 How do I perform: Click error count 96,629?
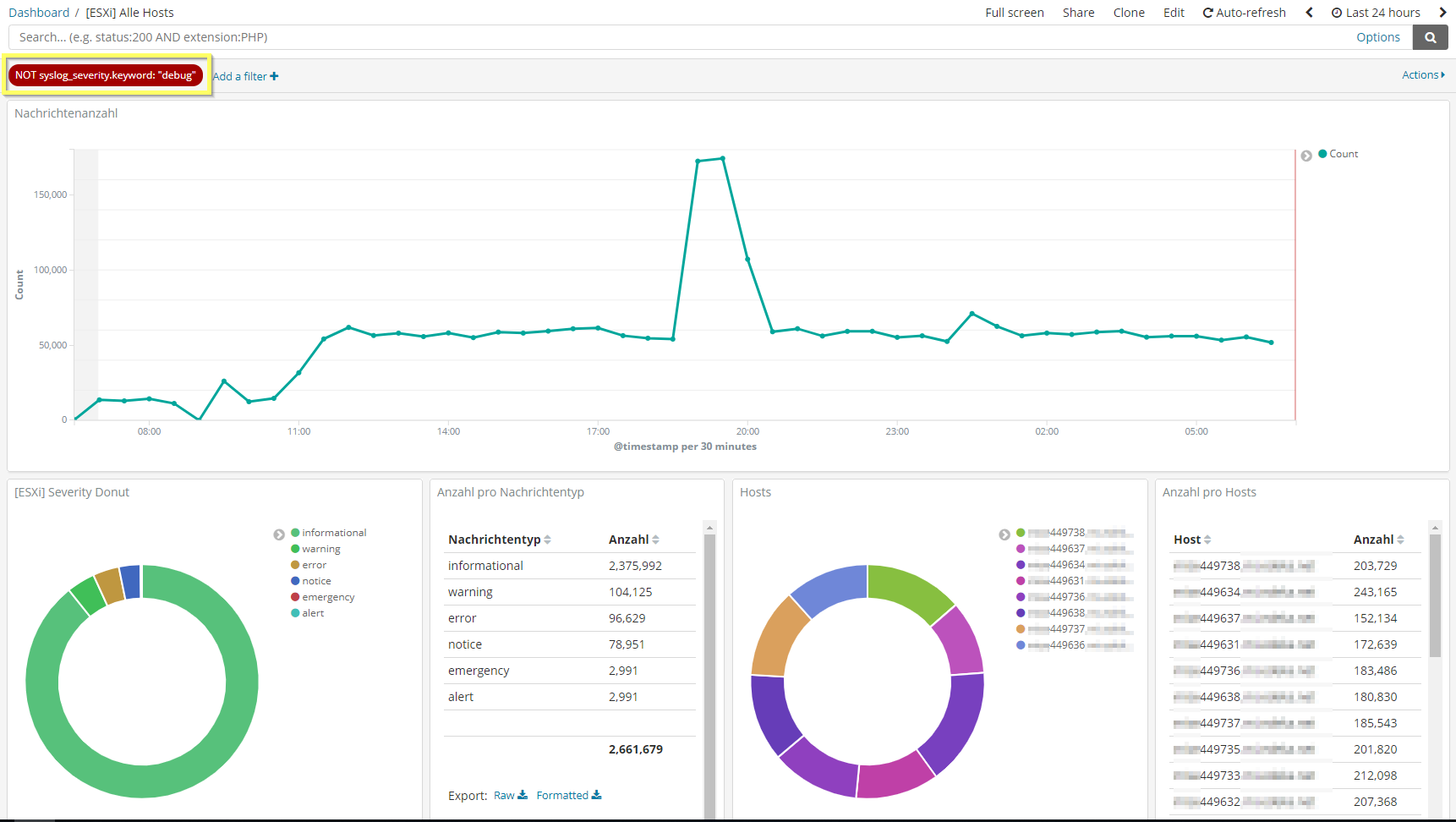(627, 618)
